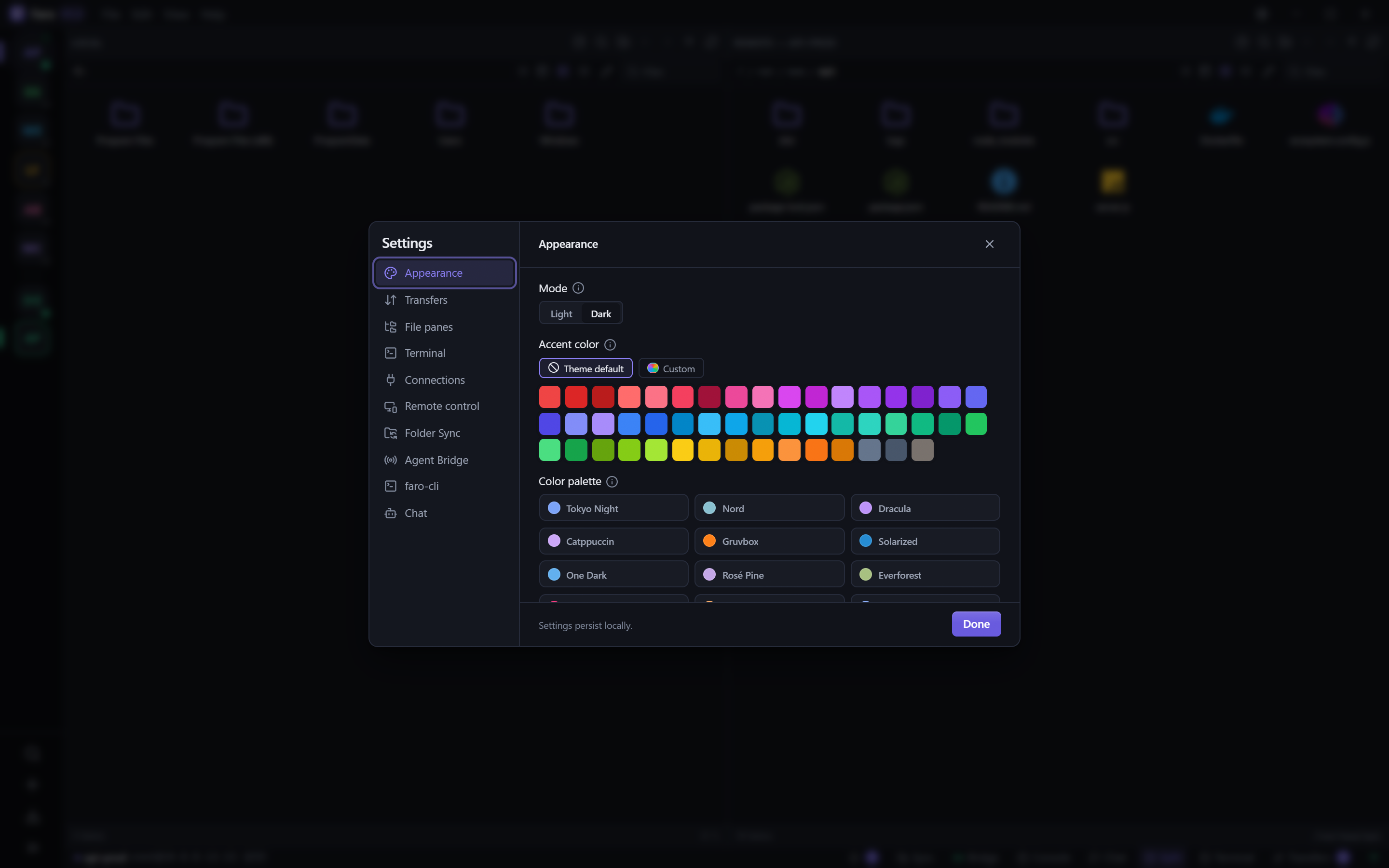The height and width of the screenshot is (868, 1389).
Task: Select the One Dark palette
Action: coord(613,575)
